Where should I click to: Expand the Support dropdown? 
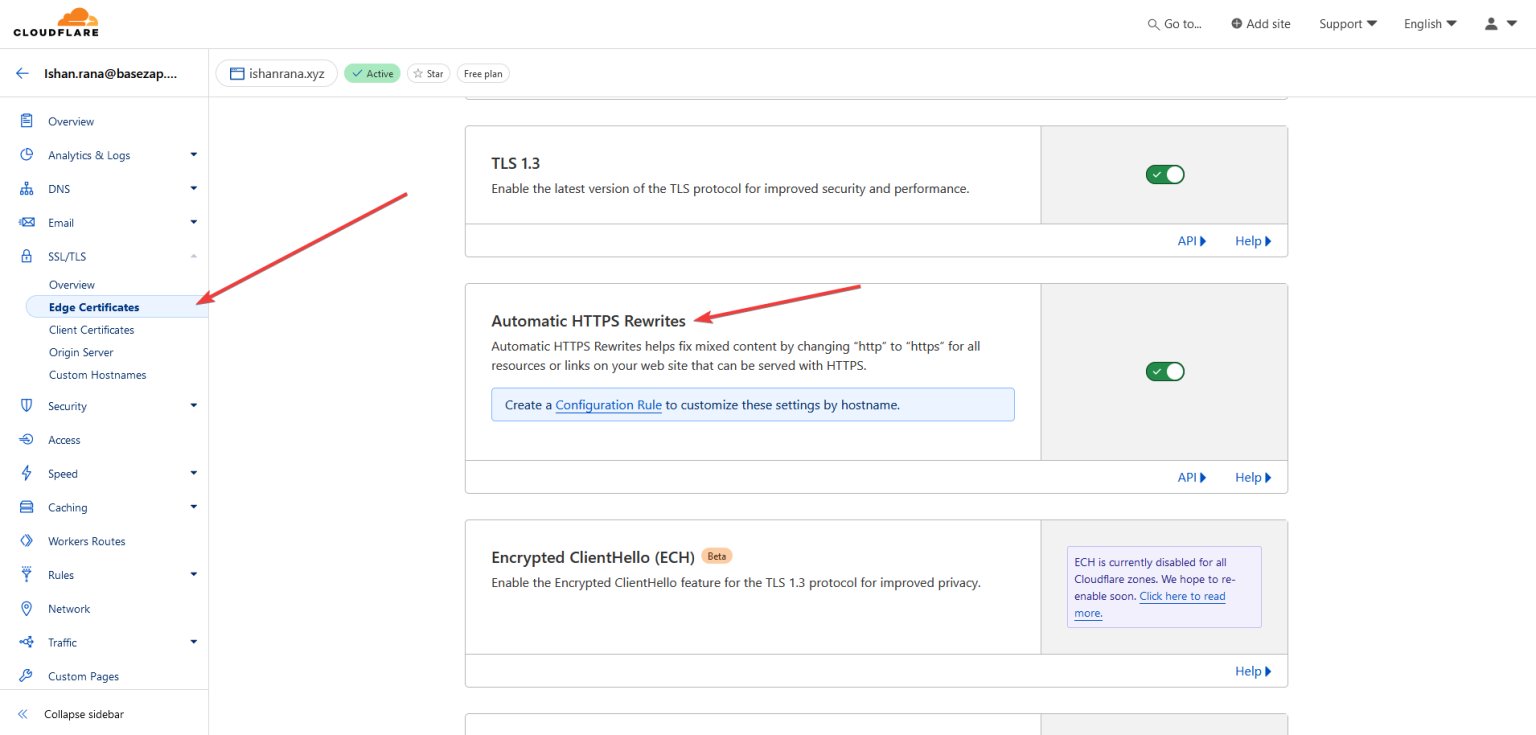click(1347, 23)
